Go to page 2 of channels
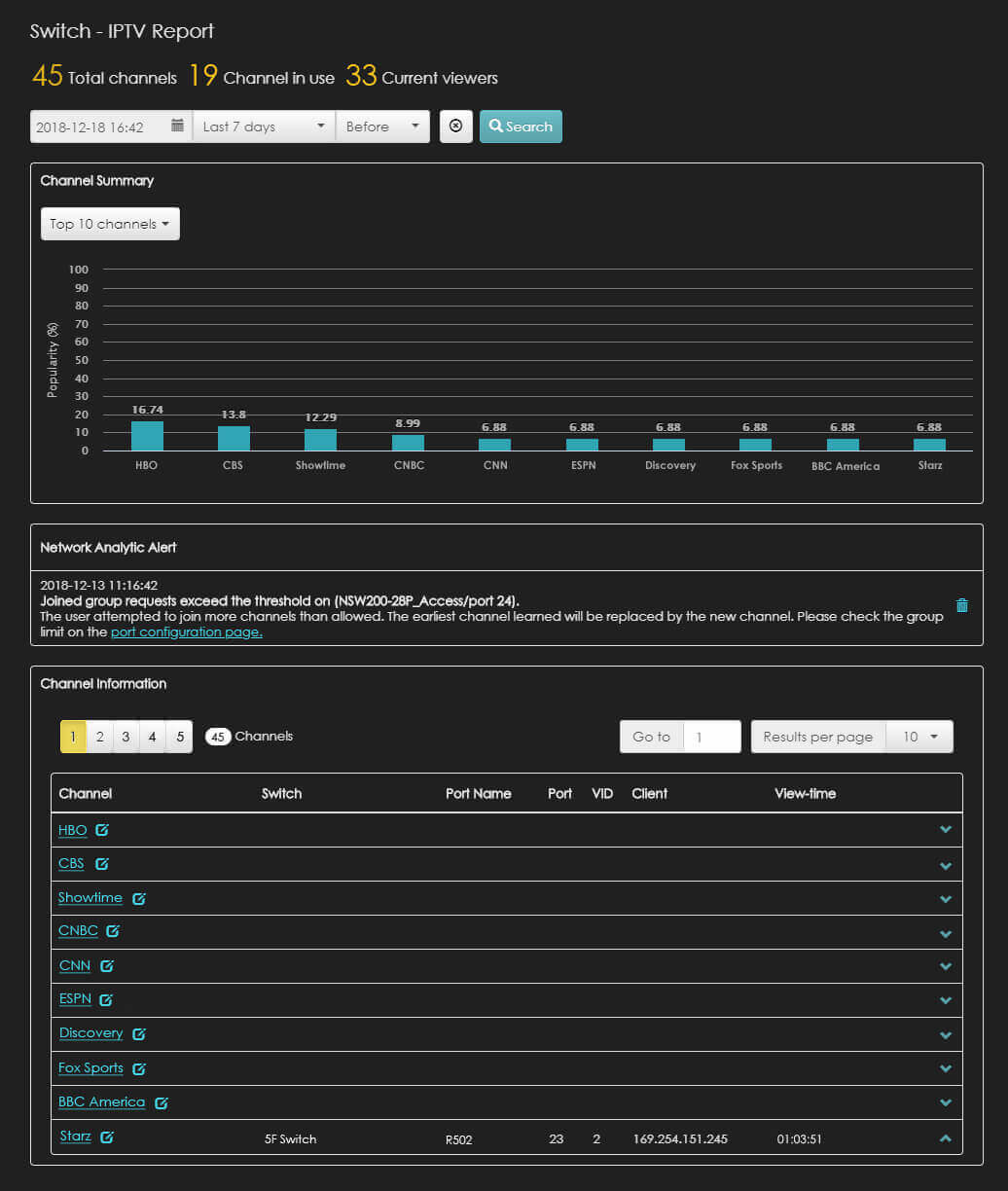Screen dimensions: 1008x1191 point(99,737)
